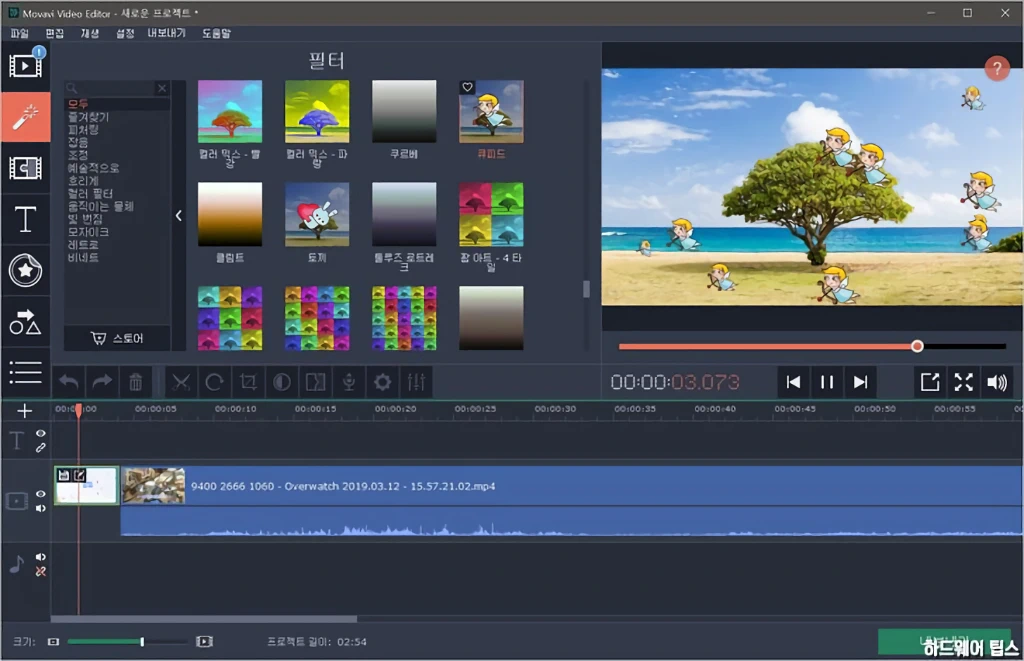Open the 스토어 store button
The width and height of the screenshot is (1024, 661).
(x=118, y=338)
